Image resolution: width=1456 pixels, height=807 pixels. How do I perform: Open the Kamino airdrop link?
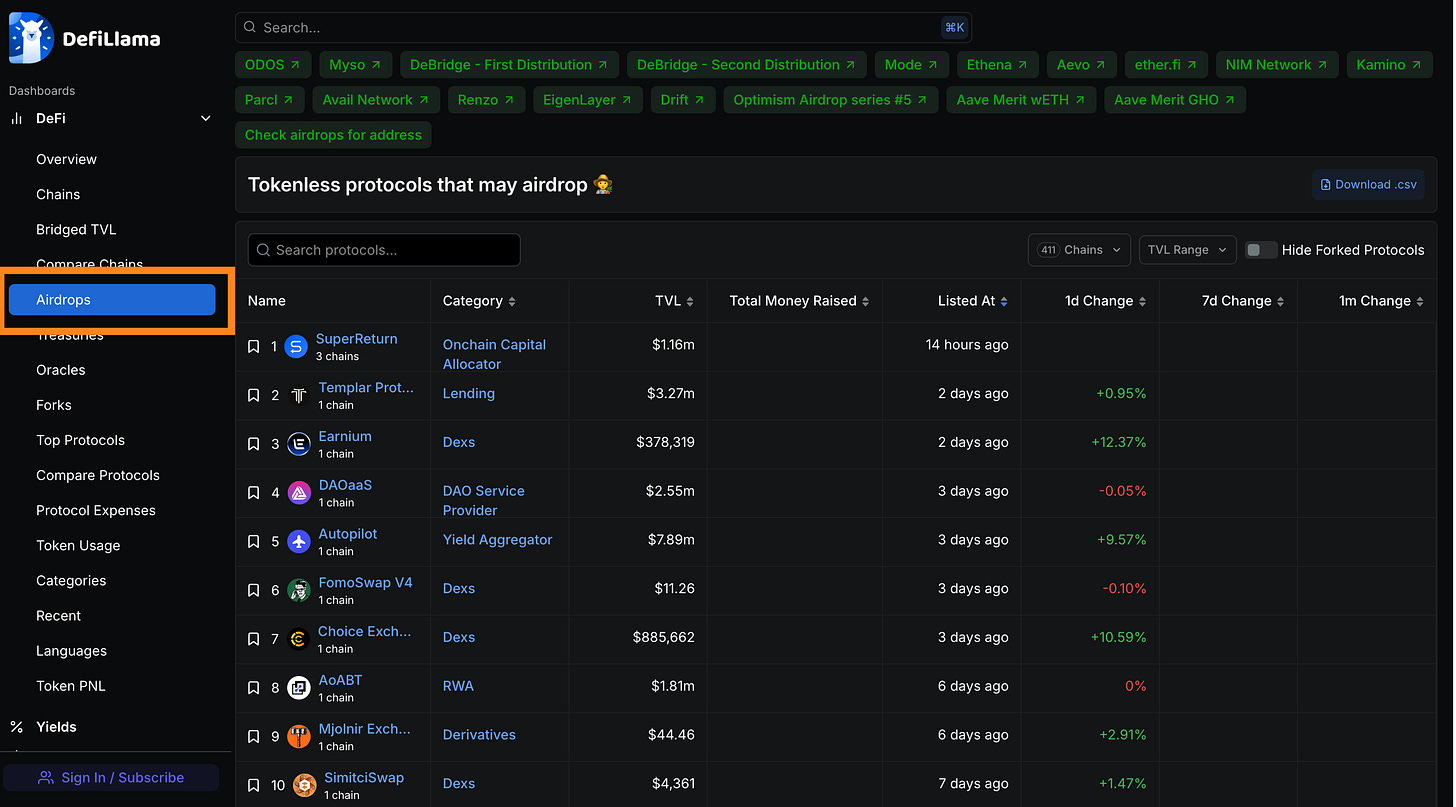pyautogui.click(x=1389, y=65)
